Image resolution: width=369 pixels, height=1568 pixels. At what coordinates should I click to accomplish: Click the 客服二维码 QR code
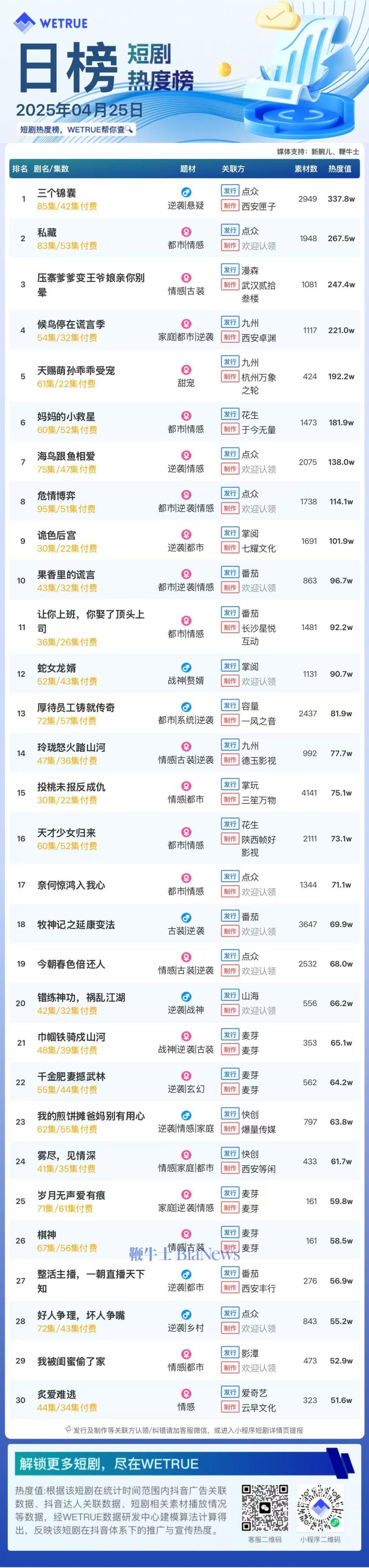click(265, 1508)
